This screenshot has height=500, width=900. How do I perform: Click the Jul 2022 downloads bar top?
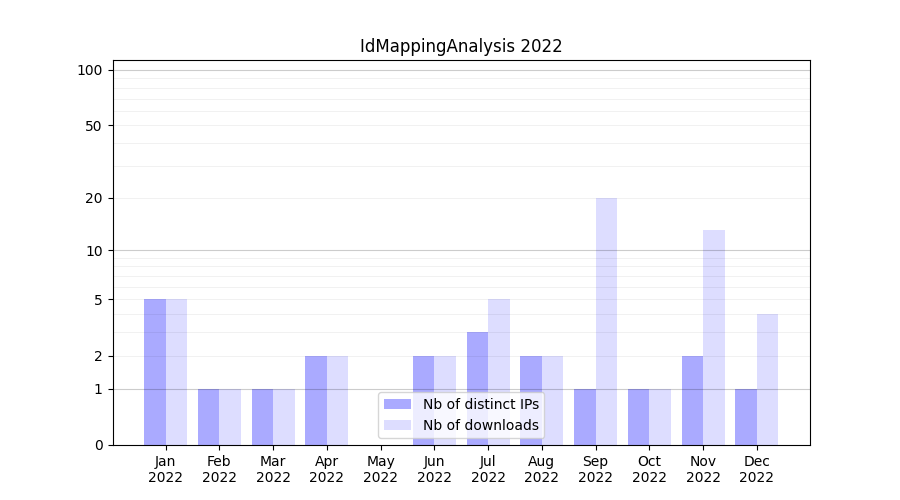[x=499, y=303]
